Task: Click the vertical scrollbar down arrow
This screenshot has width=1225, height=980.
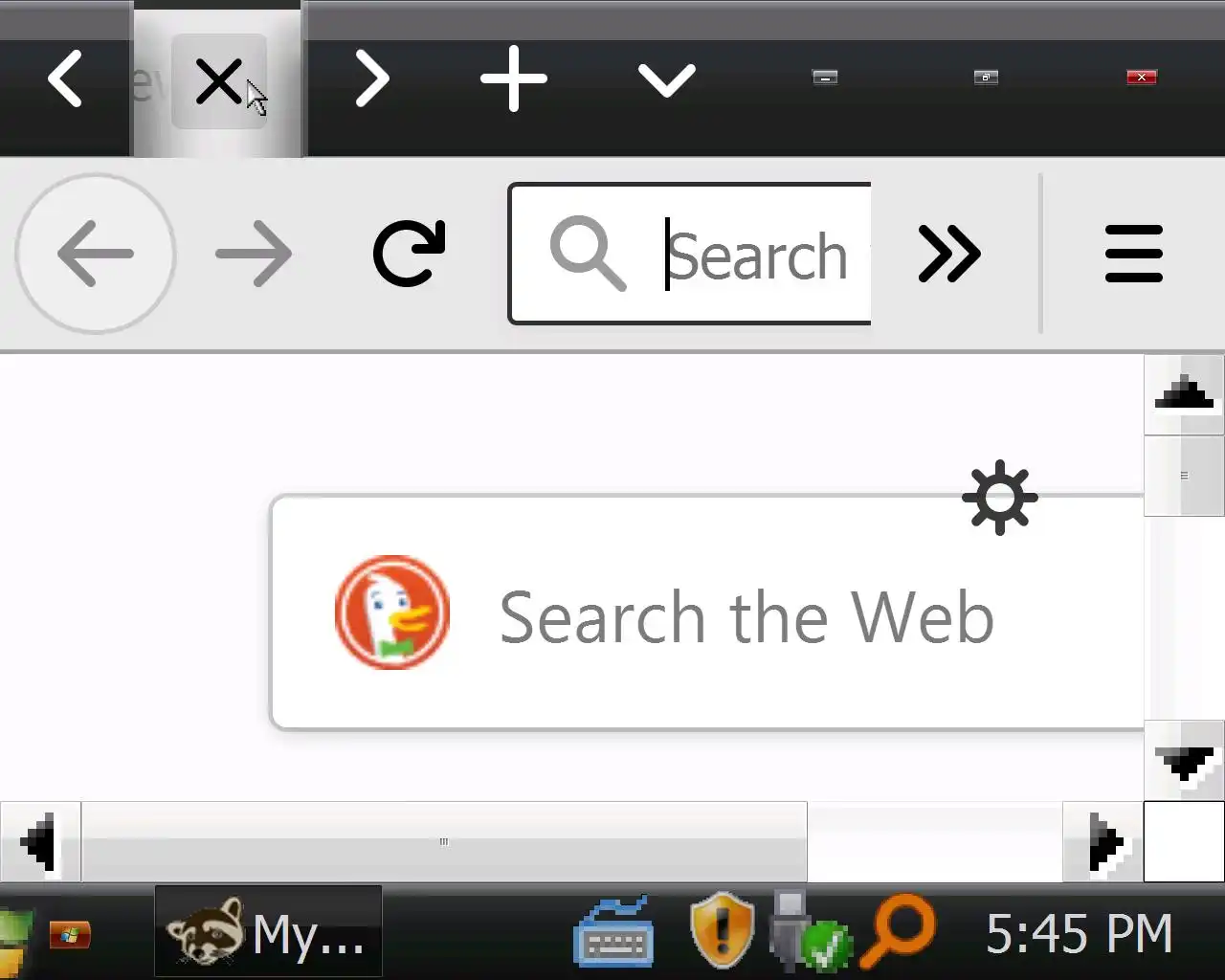Action: tap(1184, 761)
